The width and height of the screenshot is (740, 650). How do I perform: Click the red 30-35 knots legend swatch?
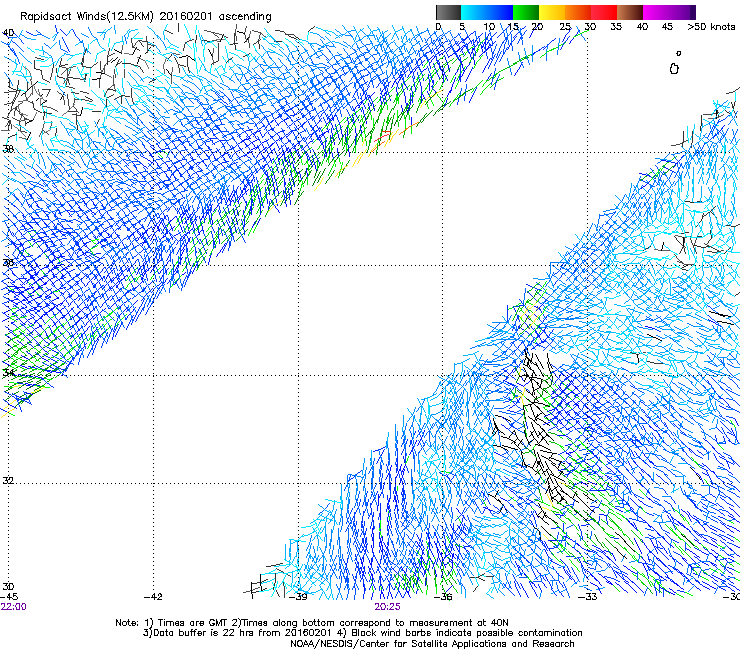pos(604,12)
